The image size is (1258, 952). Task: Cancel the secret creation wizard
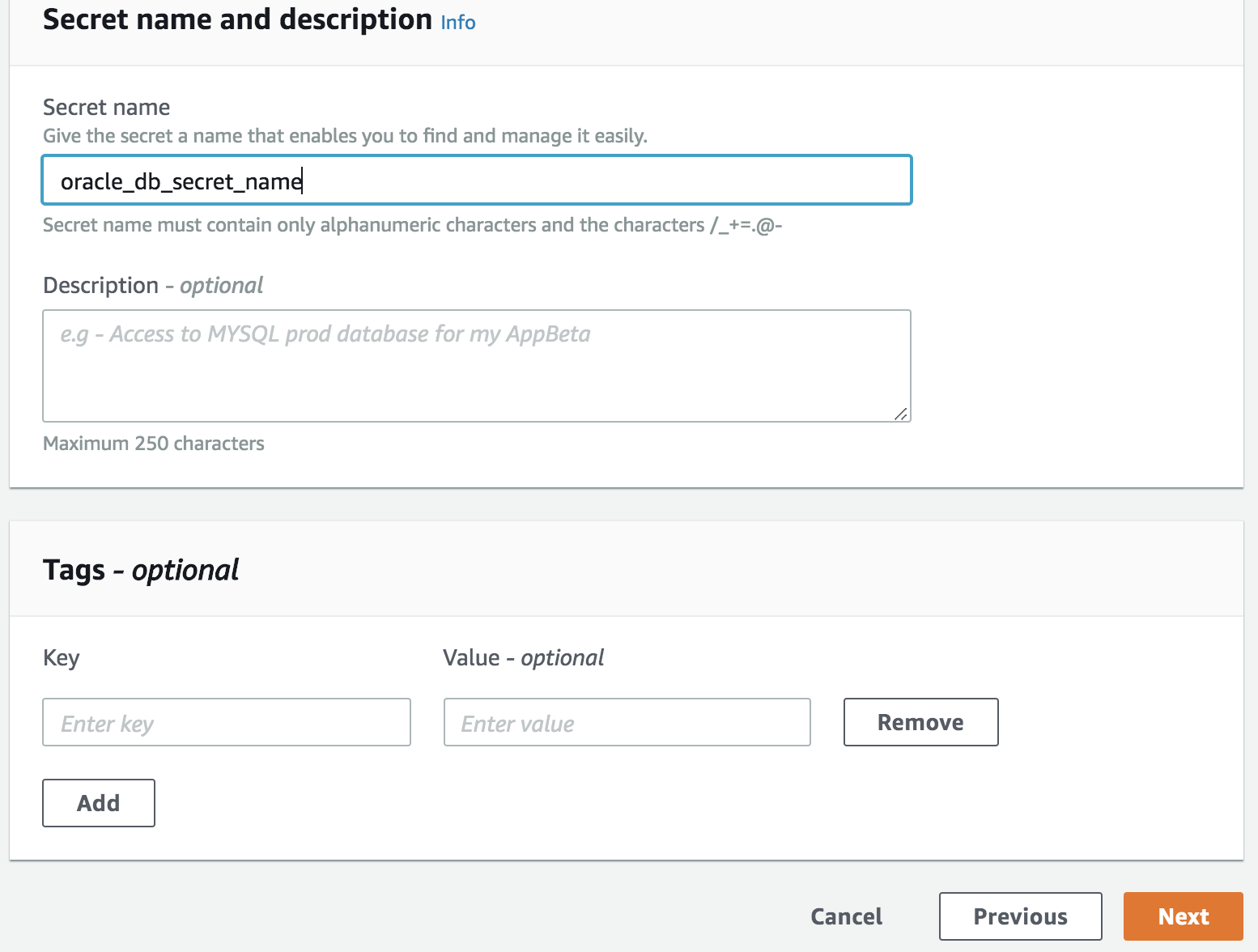point(847,916)
